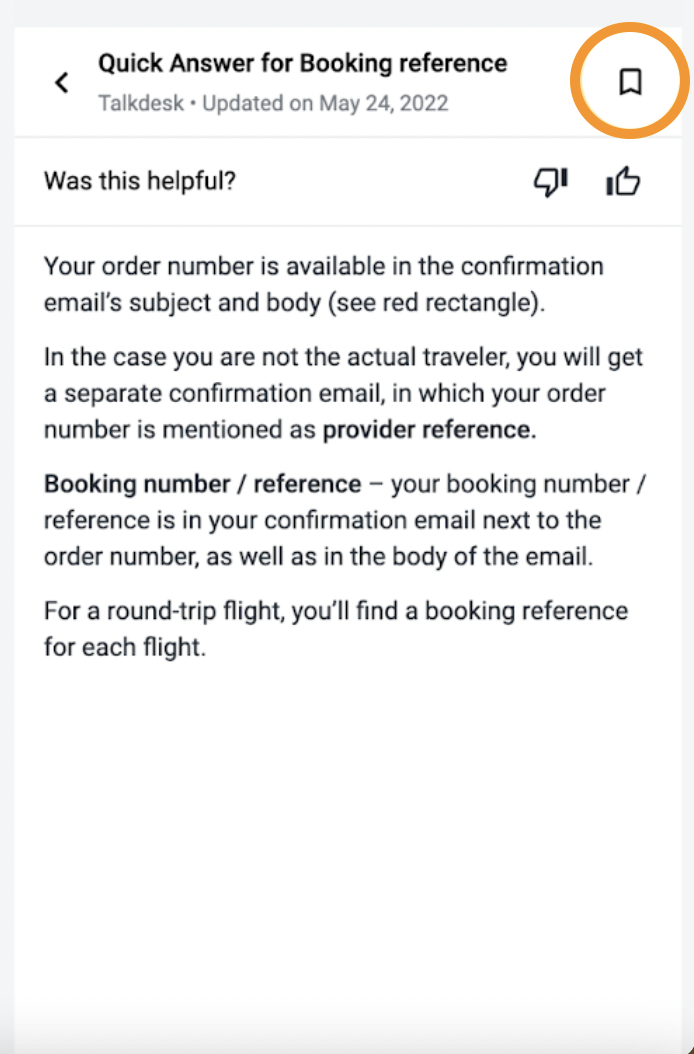Click the For a round-trip flight paragraph
Screen dimensions: 694x1054
pos(336,629)
